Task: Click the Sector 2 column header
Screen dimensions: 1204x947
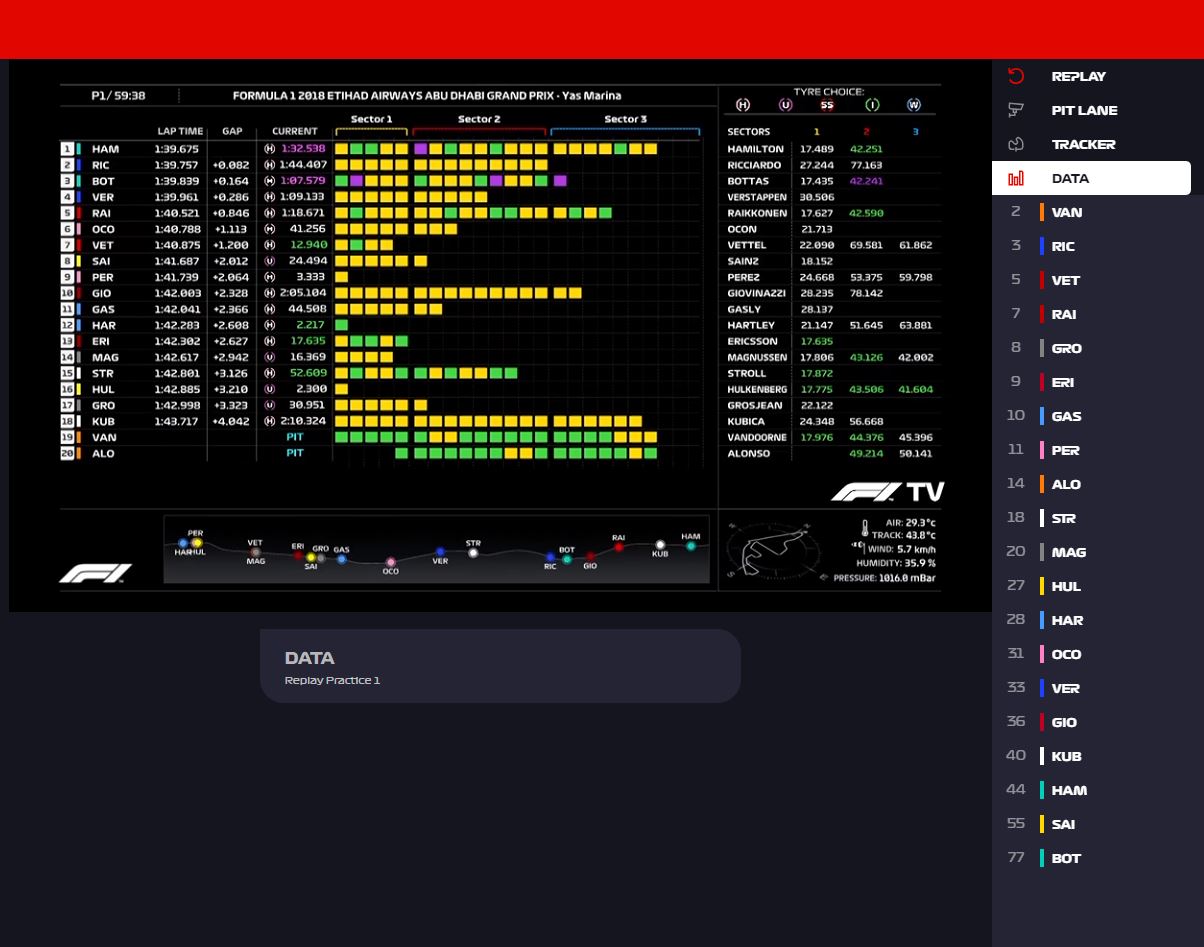Action: [x=479, y=119]
